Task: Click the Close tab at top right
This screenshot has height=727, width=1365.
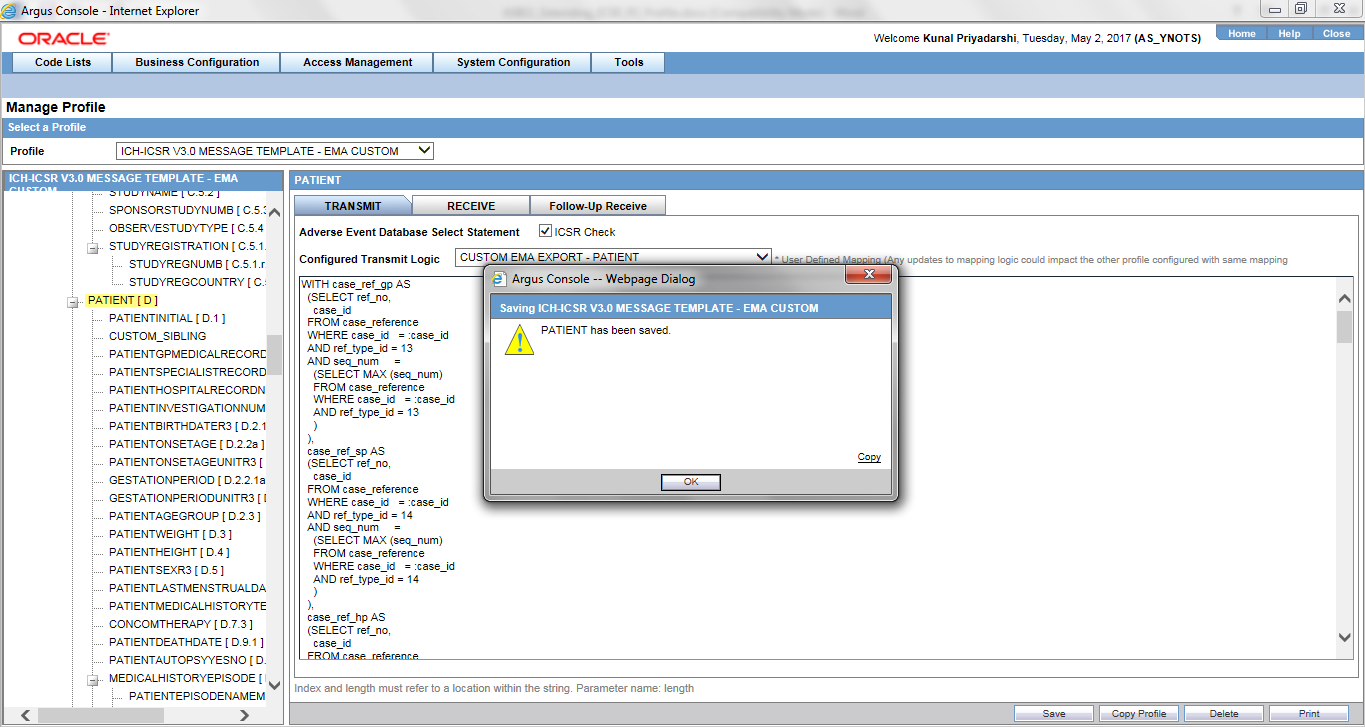Action: (1337, 33)
